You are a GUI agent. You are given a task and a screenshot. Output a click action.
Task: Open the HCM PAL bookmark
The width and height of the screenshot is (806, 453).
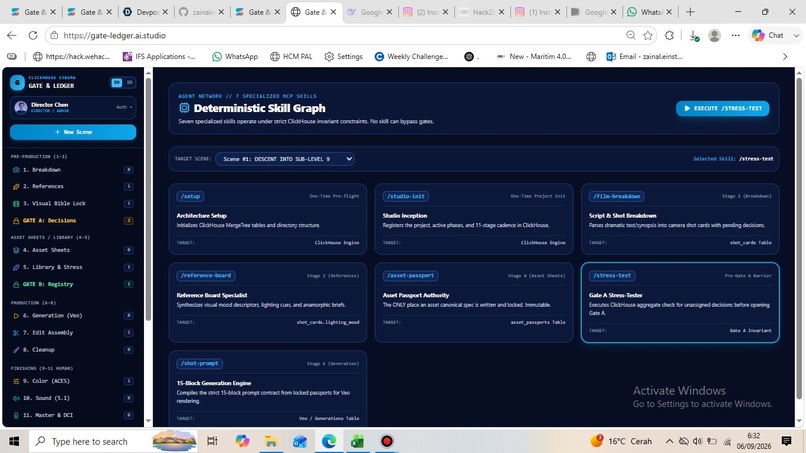tap(291, 57)
